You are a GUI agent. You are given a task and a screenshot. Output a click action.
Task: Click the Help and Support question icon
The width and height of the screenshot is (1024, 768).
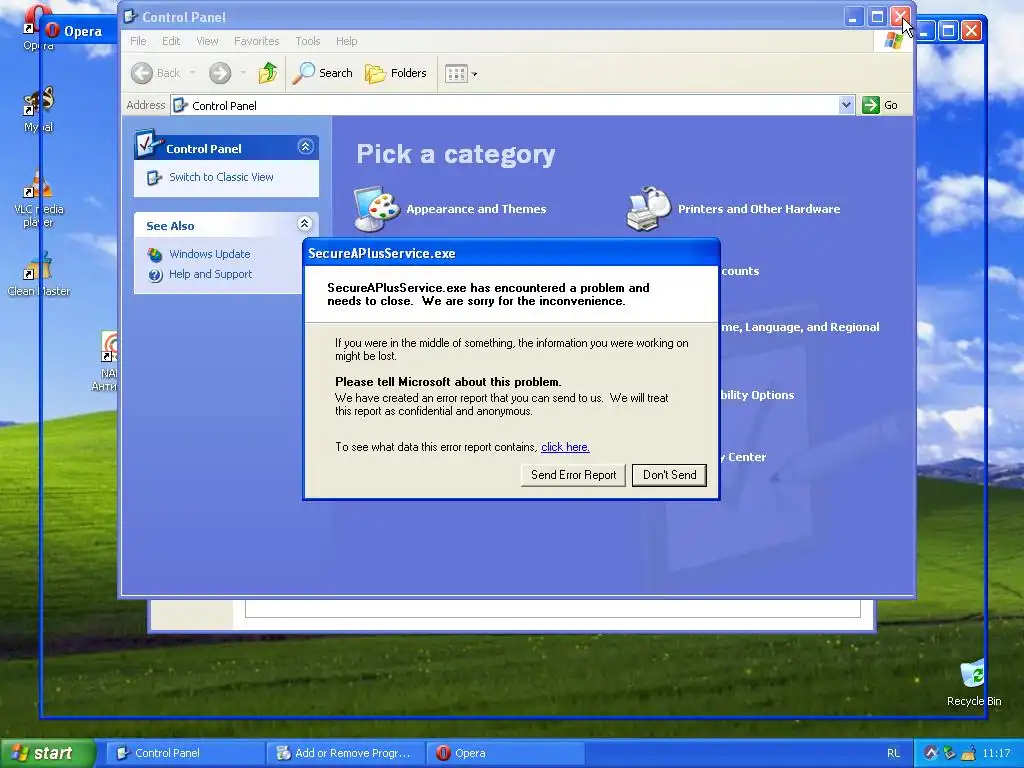point(155,275)
